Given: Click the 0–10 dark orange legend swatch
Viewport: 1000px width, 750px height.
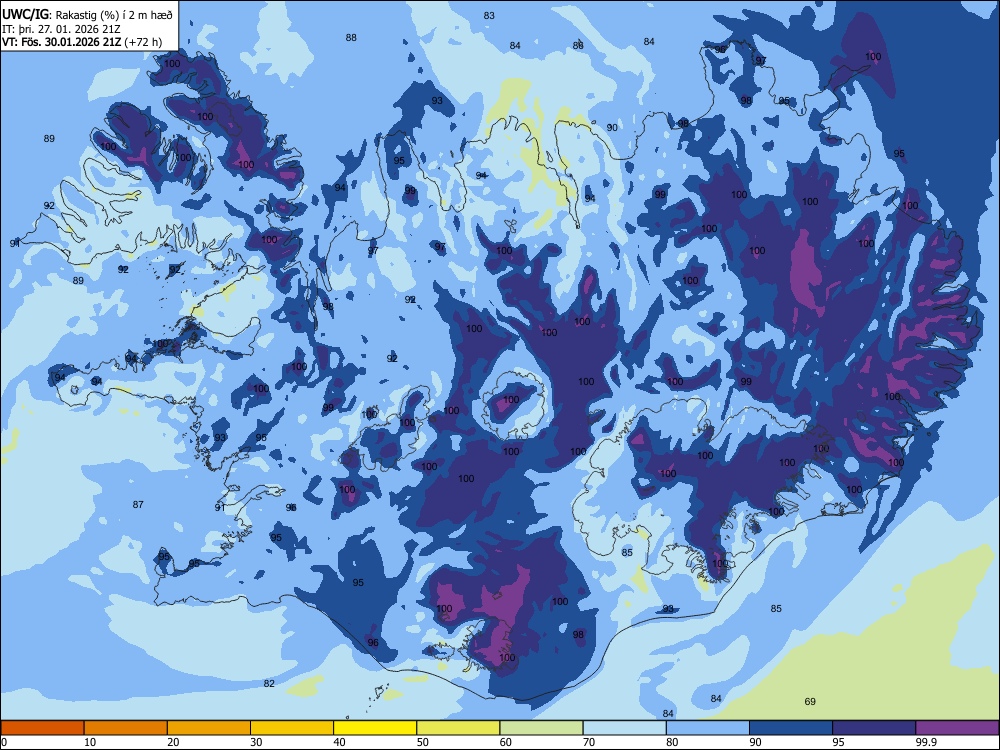Looking at the screenshot, I should (42, 728).
